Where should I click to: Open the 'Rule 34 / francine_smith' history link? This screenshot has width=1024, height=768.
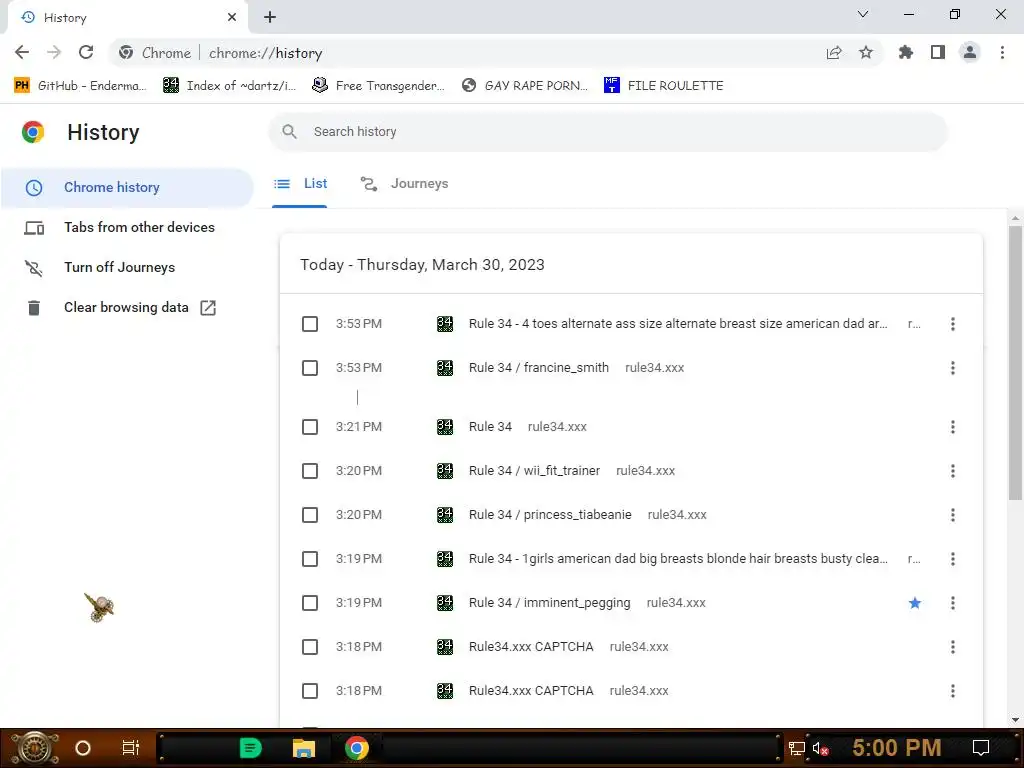tap(539, 368)
